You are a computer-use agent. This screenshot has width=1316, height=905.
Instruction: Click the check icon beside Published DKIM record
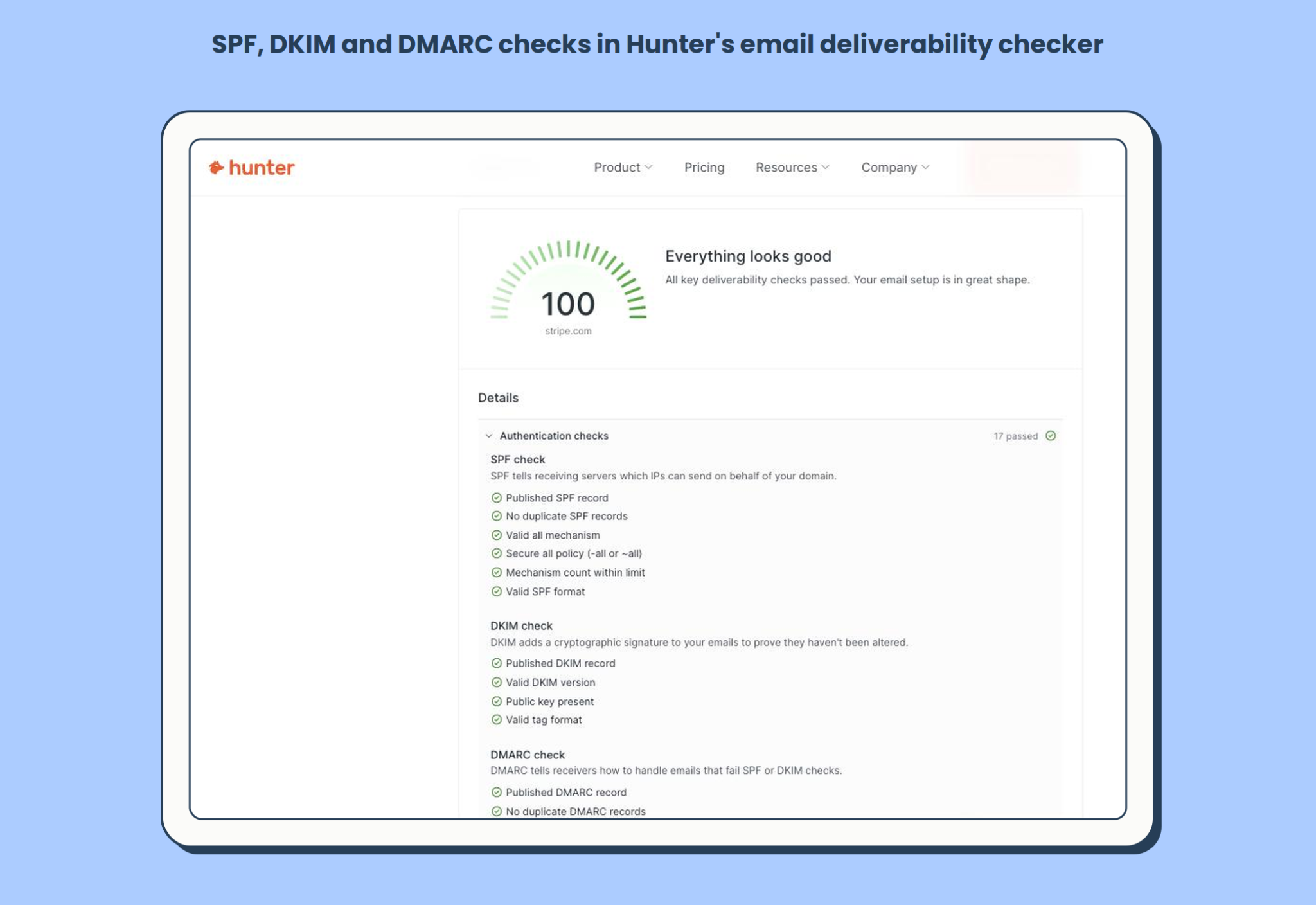pyautogui.click(x=496, y=663)
